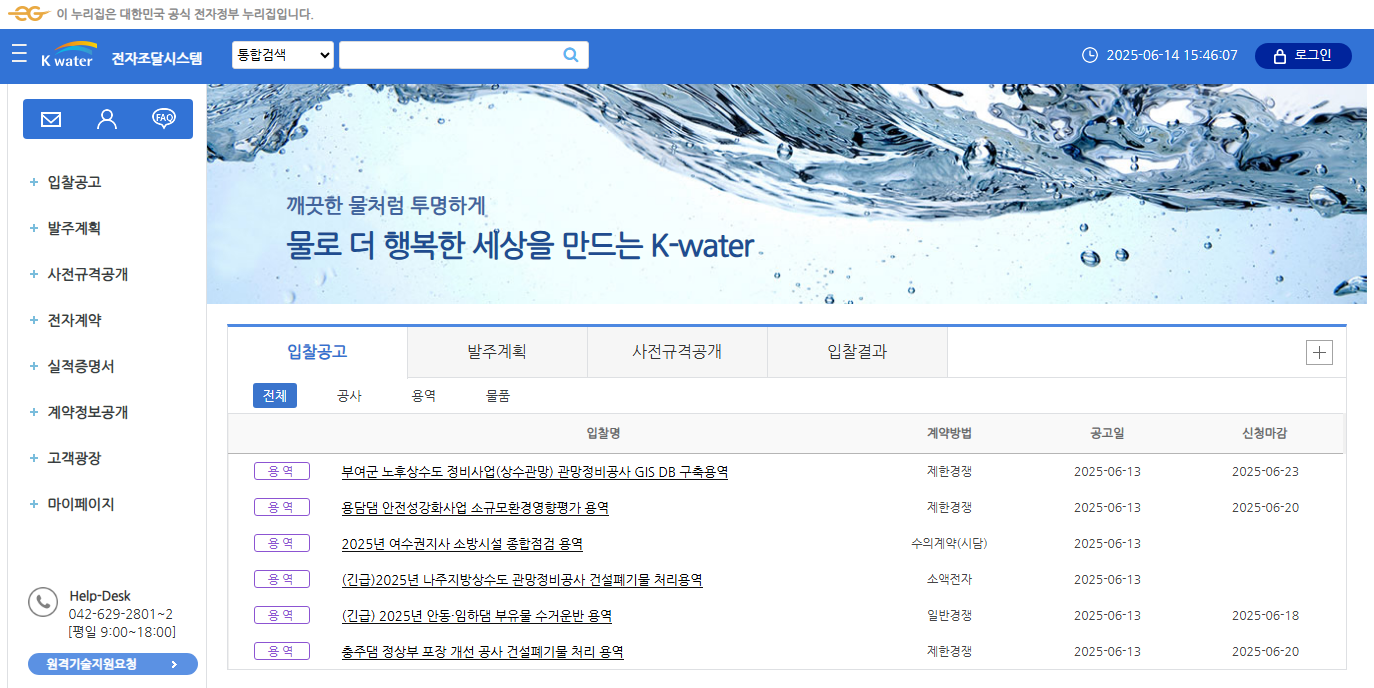Click the search text input field
Screen dimensions: 1374x688
point(463,55)
